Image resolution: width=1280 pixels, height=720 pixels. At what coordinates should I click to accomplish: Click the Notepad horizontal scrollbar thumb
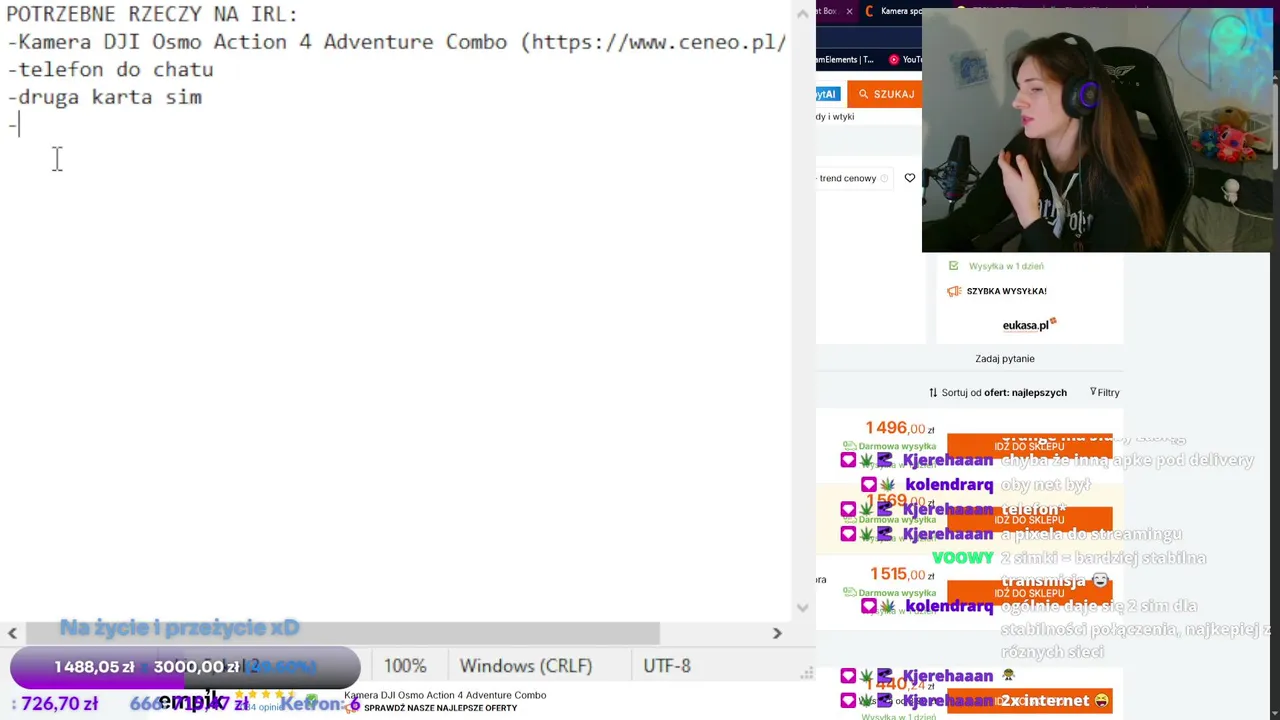click(x=342, y=633)
